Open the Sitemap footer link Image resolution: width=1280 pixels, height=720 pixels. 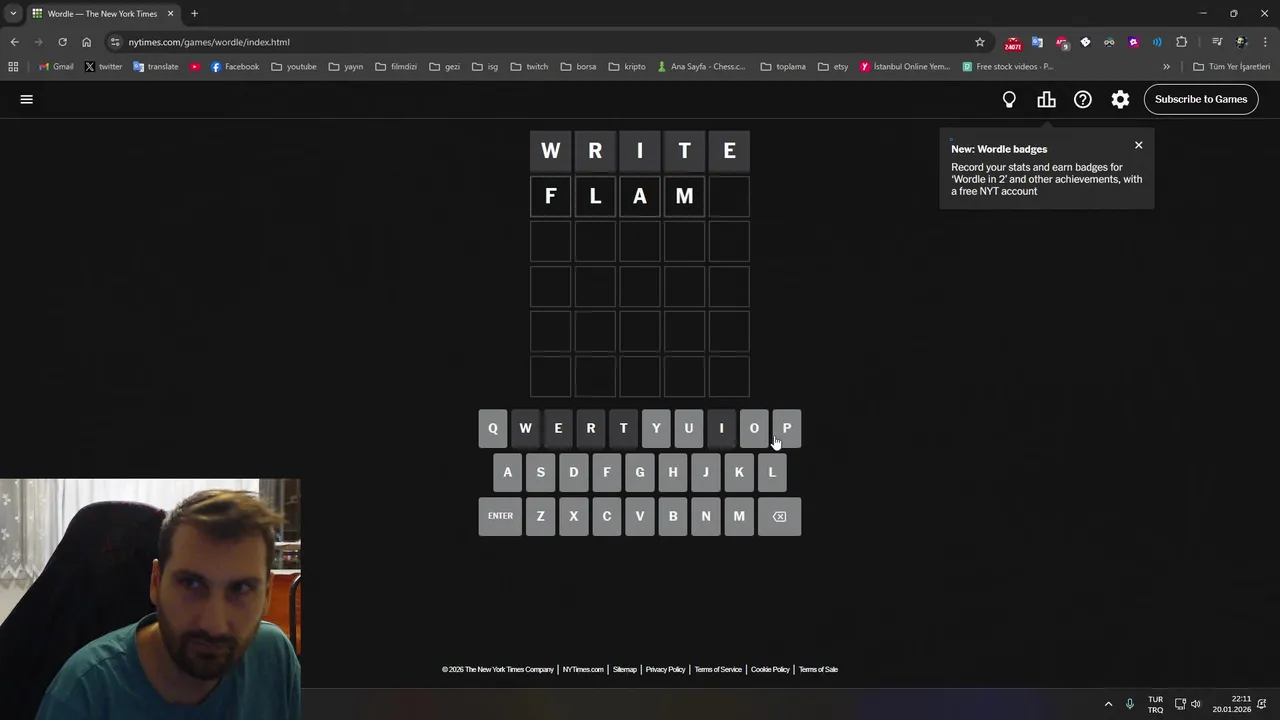tap(624, 669)
